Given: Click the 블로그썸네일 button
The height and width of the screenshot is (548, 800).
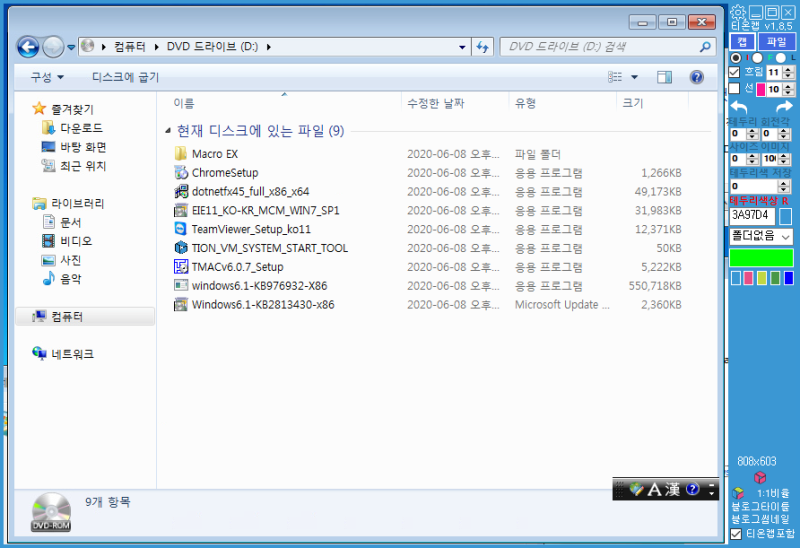Looking at the screenshot, I should [x=760, y=519].
